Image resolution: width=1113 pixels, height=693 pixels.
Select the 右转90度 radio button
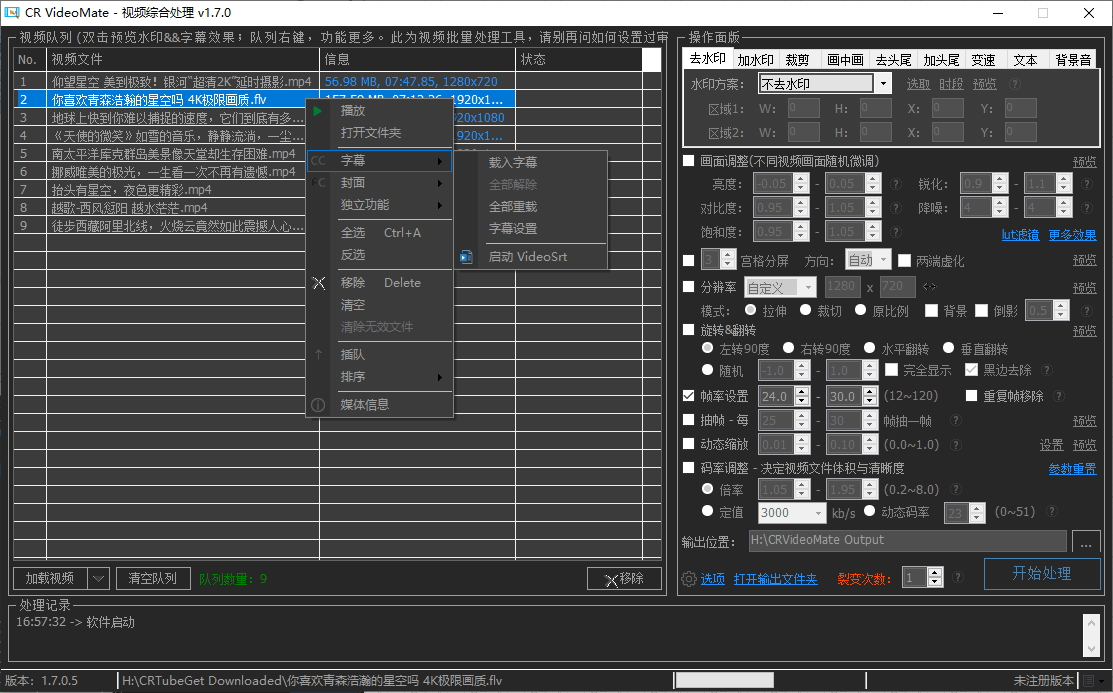(x=789, y=349)
